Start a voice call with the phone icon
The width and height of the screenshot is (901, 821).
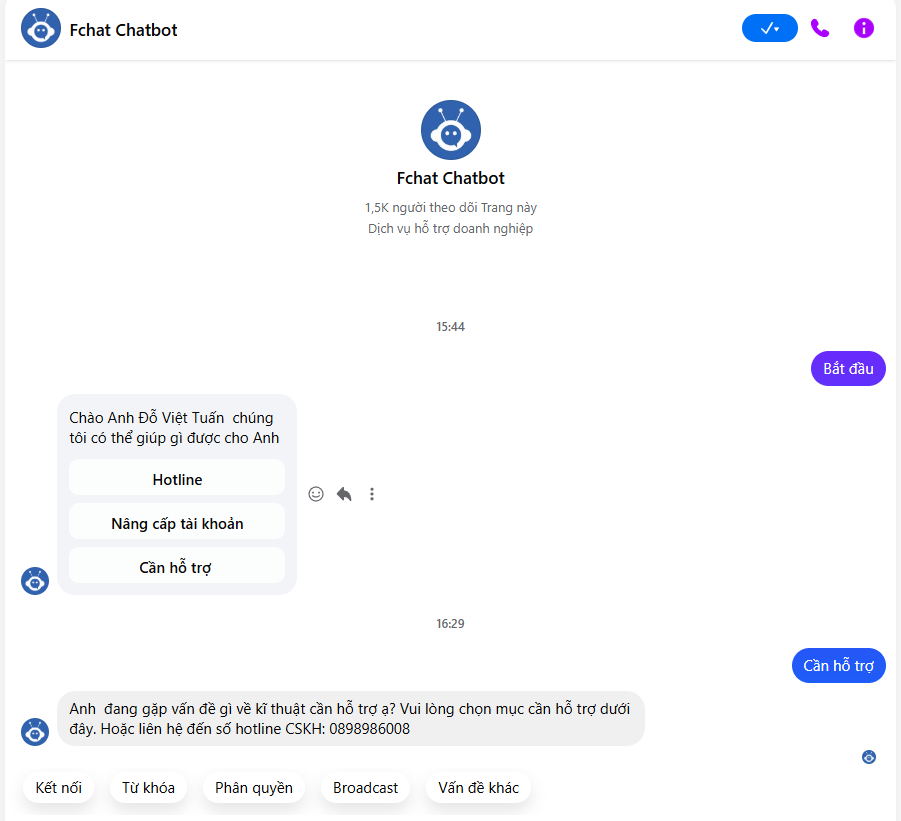[820, 28]
